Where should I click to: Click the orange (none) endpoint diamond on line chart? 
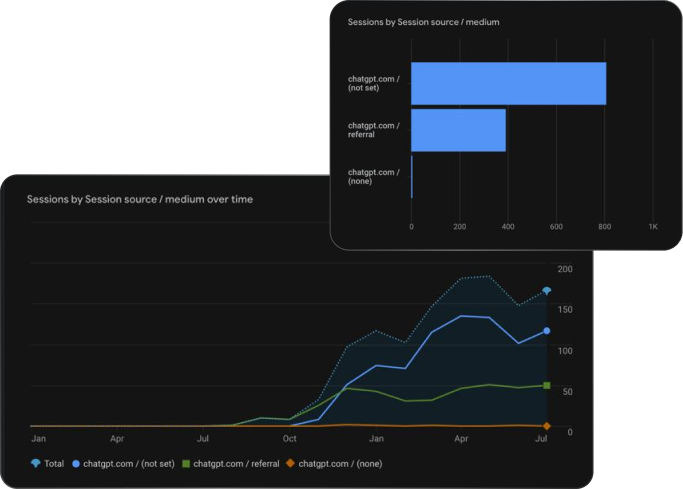click(x=547, y=426)
